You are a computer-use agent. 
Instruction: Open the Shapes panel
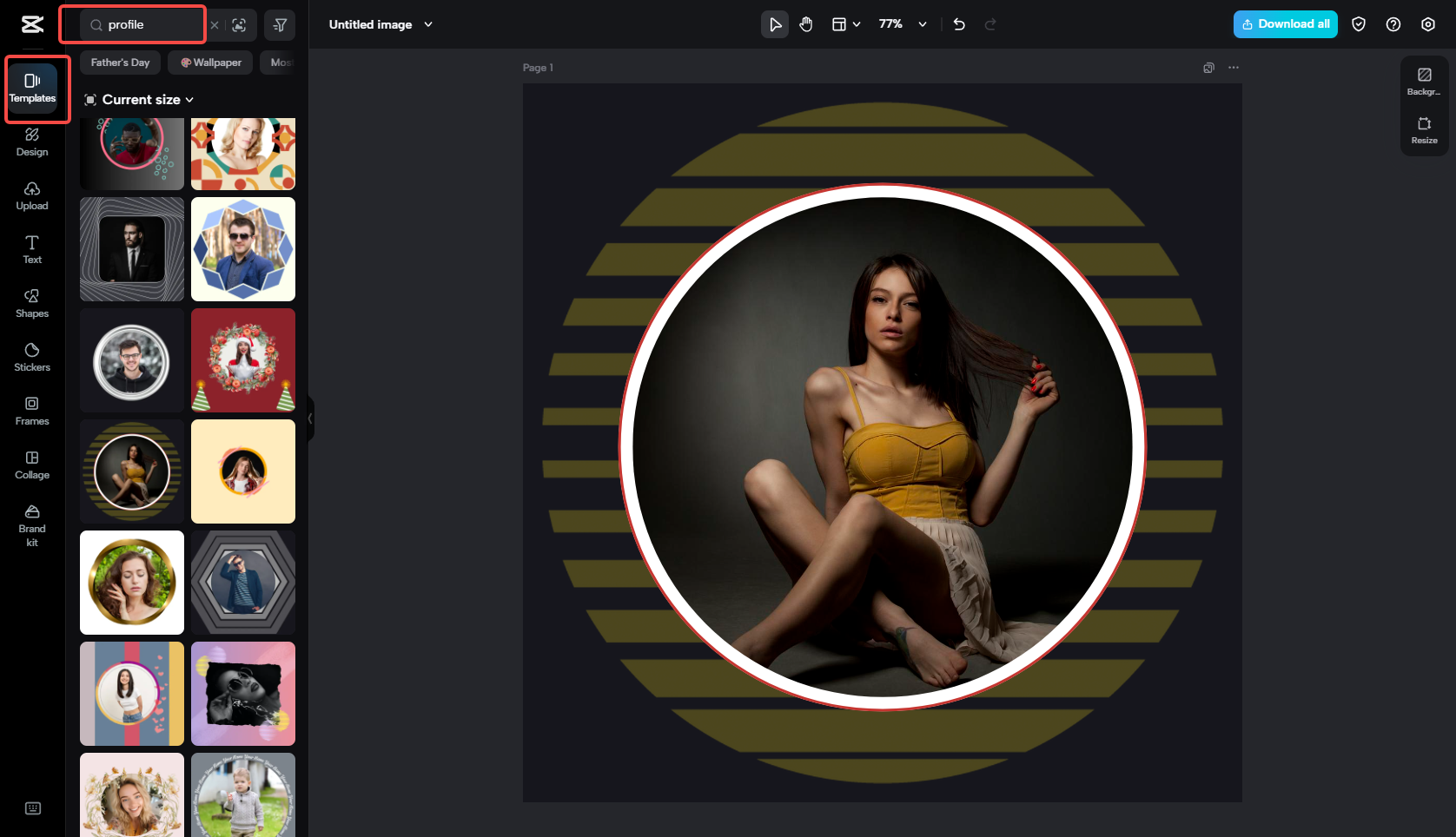31,304
